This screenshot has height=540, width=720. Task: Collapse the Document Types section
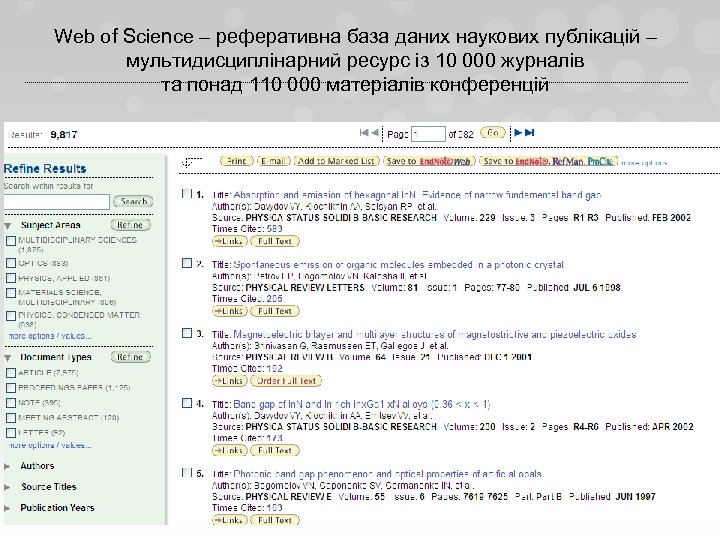click(8, 358)
